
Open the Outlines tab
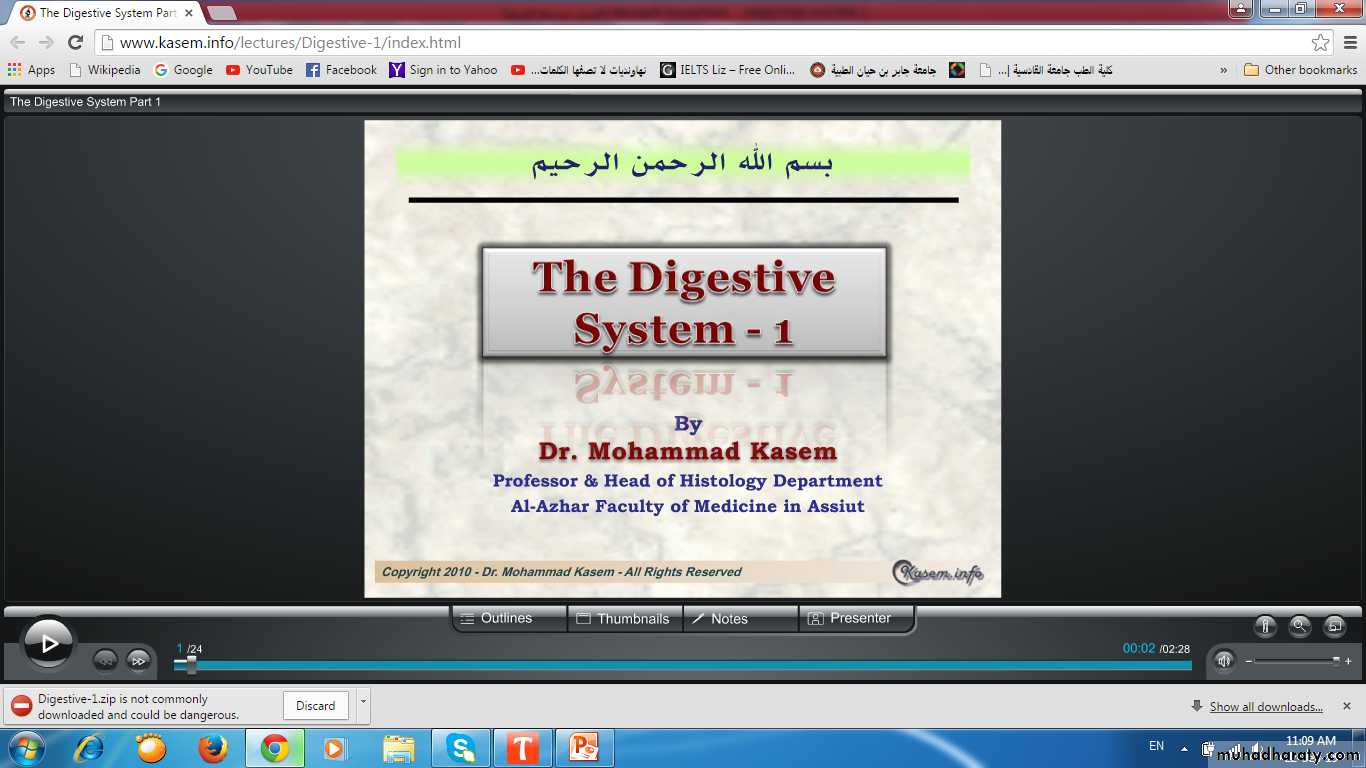(x=508, y=619)
